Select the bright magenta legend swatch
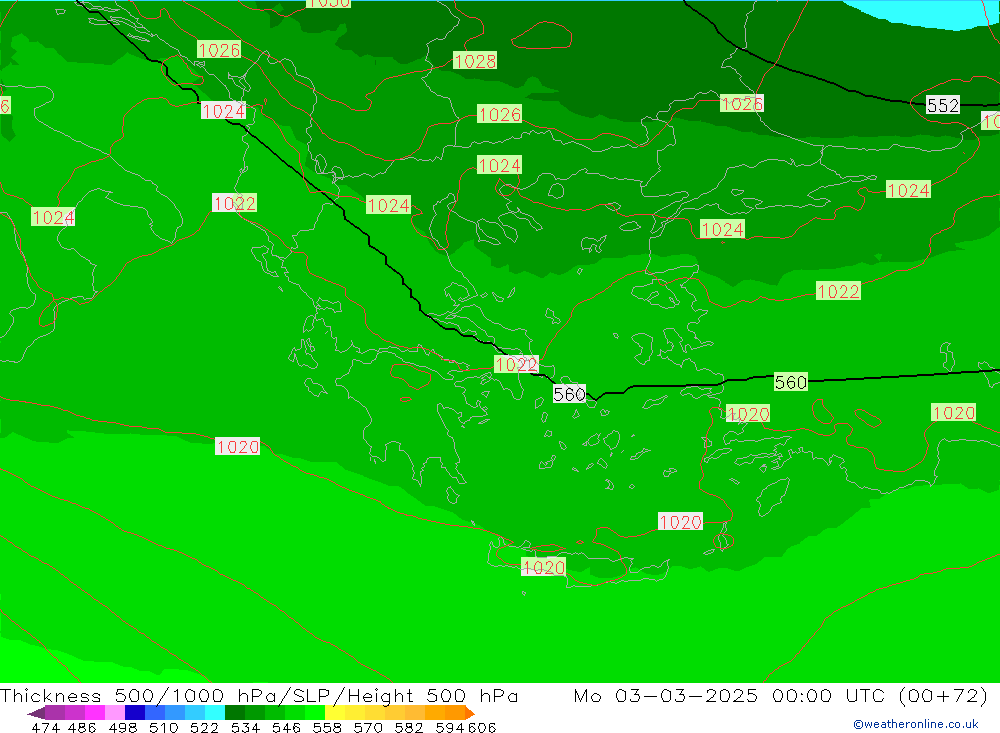The image size is (1000, 733). (95, 713)
